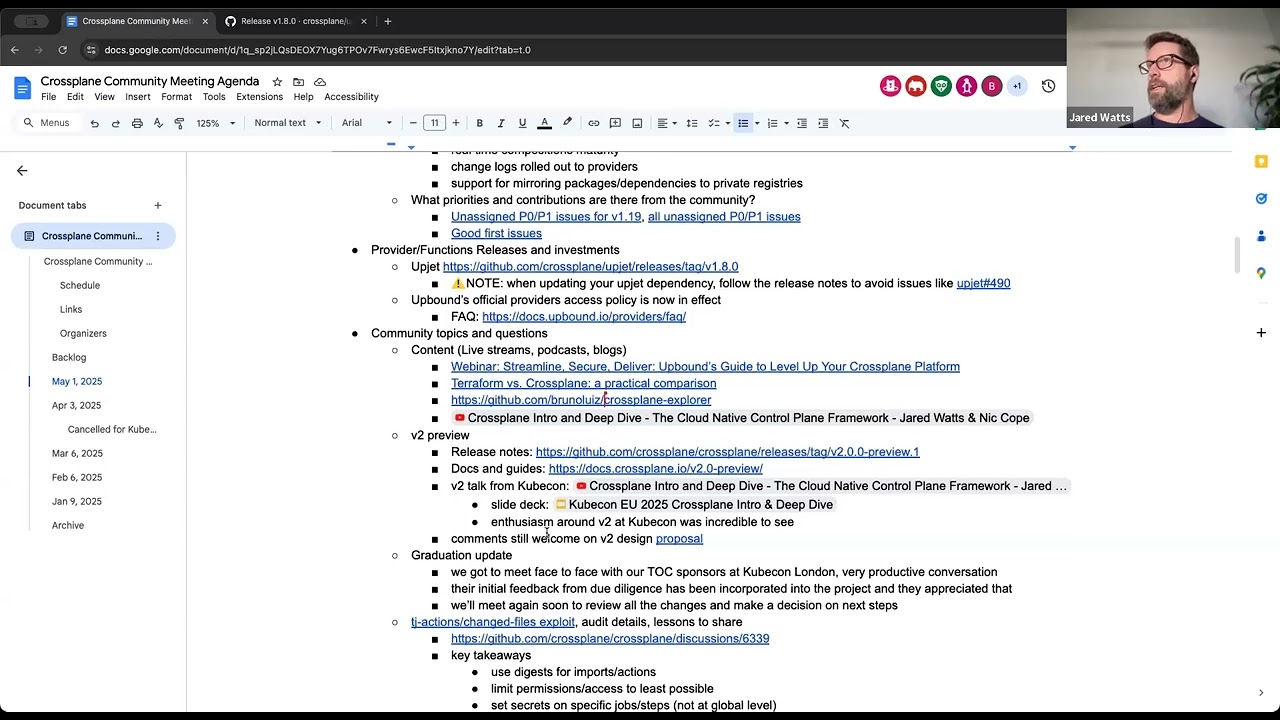Toggle the numbered list button

coord(772,123)
